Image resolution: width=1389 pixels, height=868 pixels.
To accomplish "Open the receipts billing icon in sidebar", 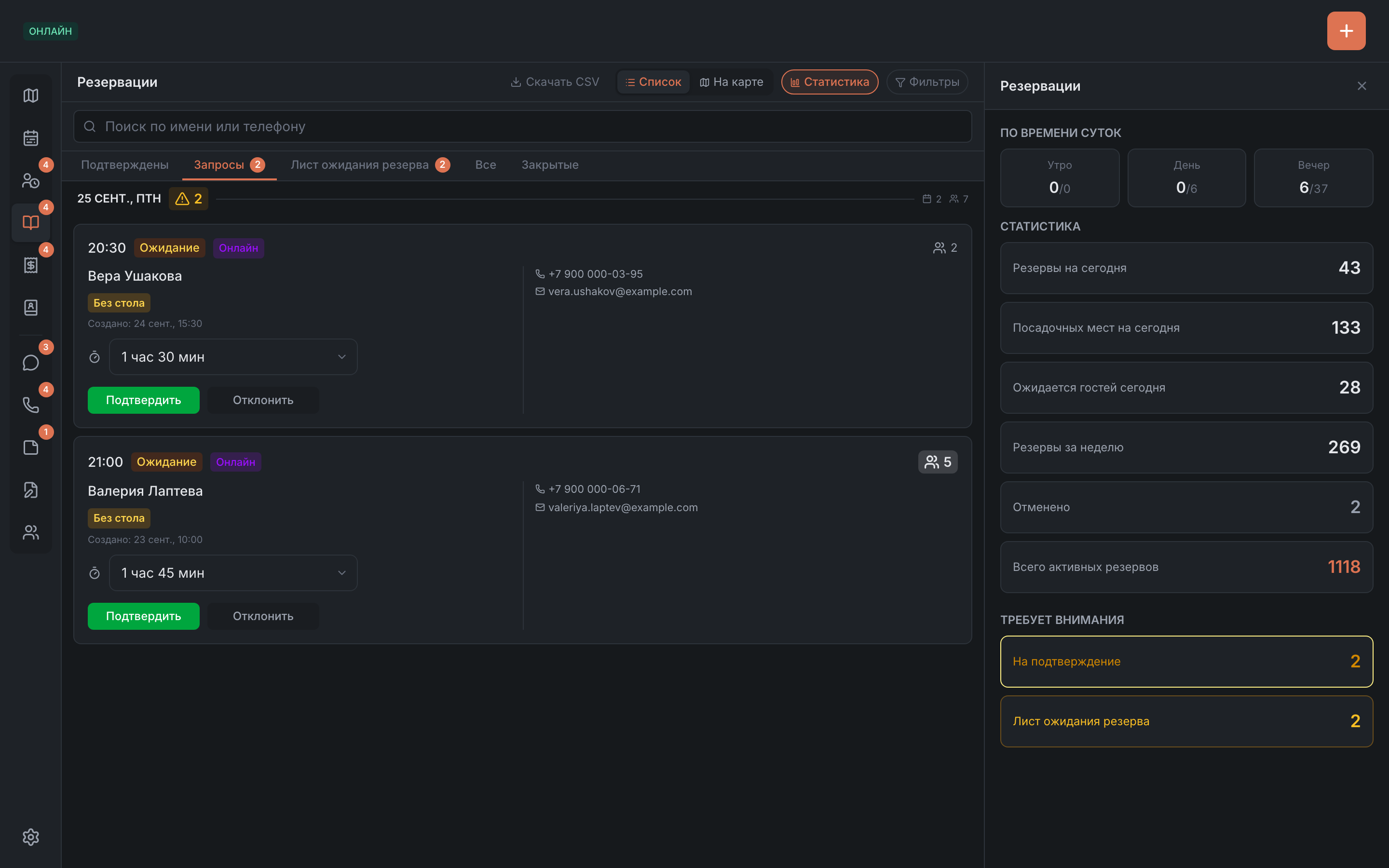I will pos(30,265).
